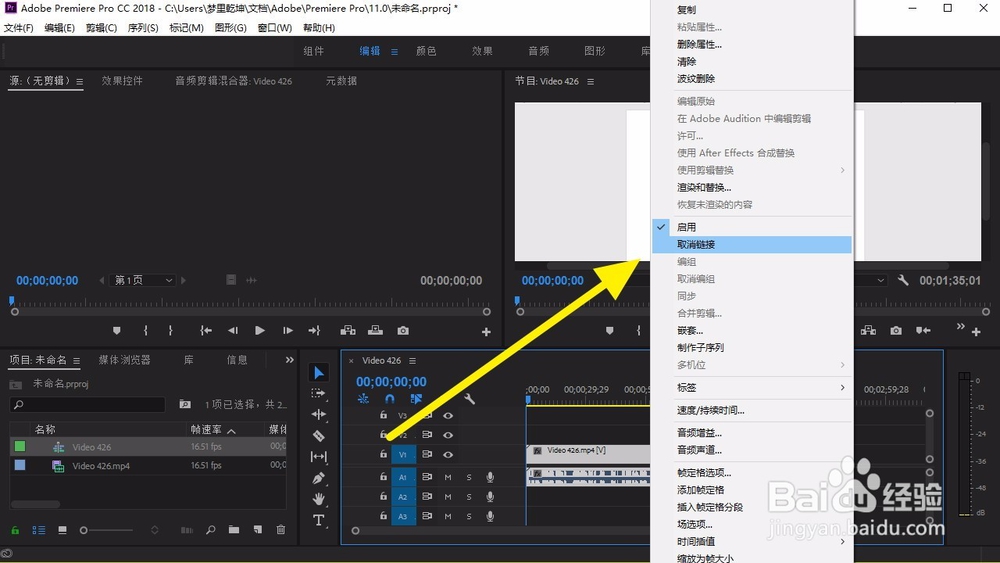Select the Hand tool

point(318,499)
